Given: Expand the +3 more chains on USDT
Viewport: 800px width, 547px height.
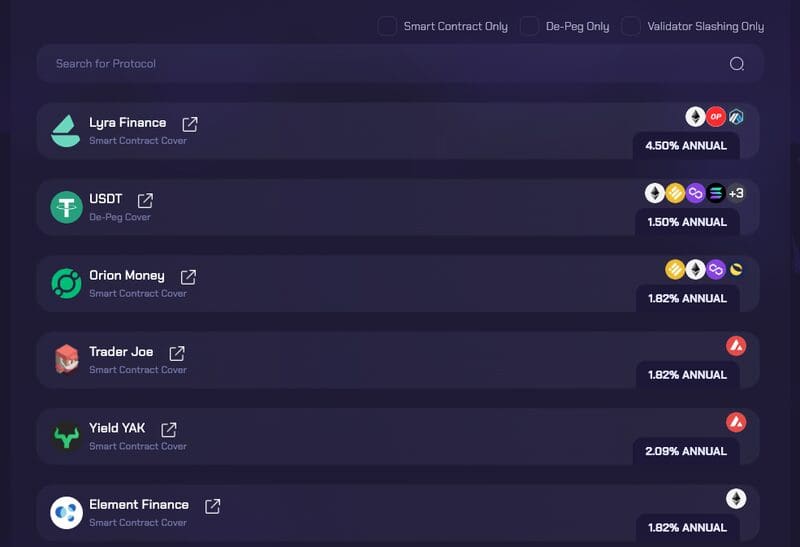Looking at the screenshot, I should click(736, 193).
